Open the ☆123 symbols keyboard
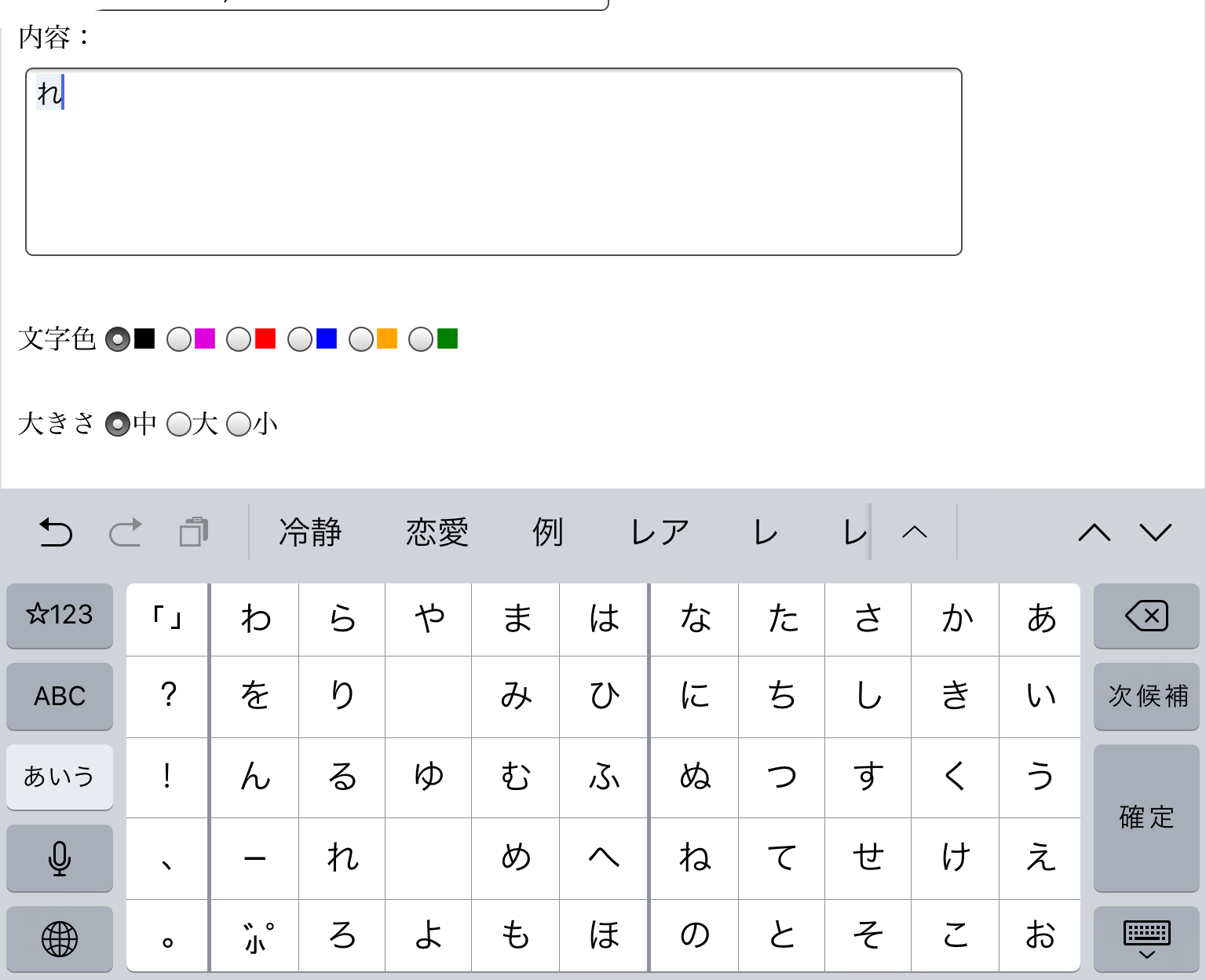The image size is (1206, 980). tap(60, 615)
